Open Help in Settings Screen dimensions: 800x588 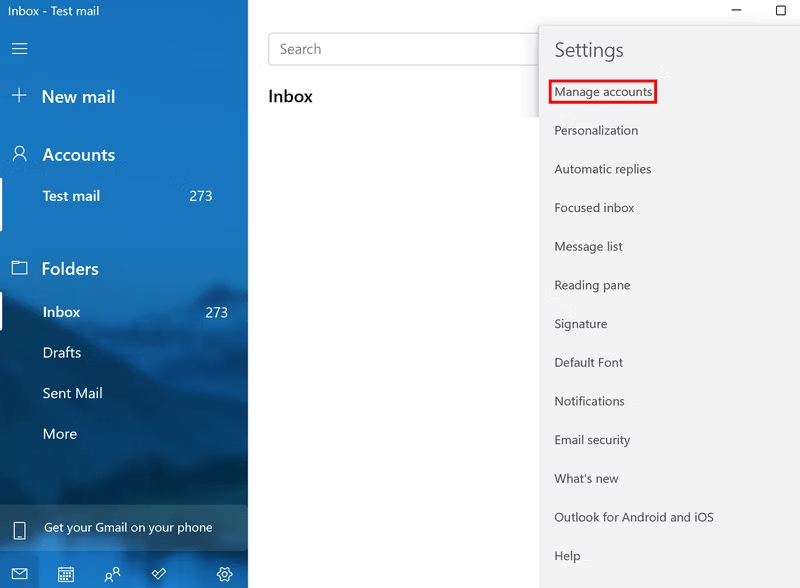coord(567,556)
